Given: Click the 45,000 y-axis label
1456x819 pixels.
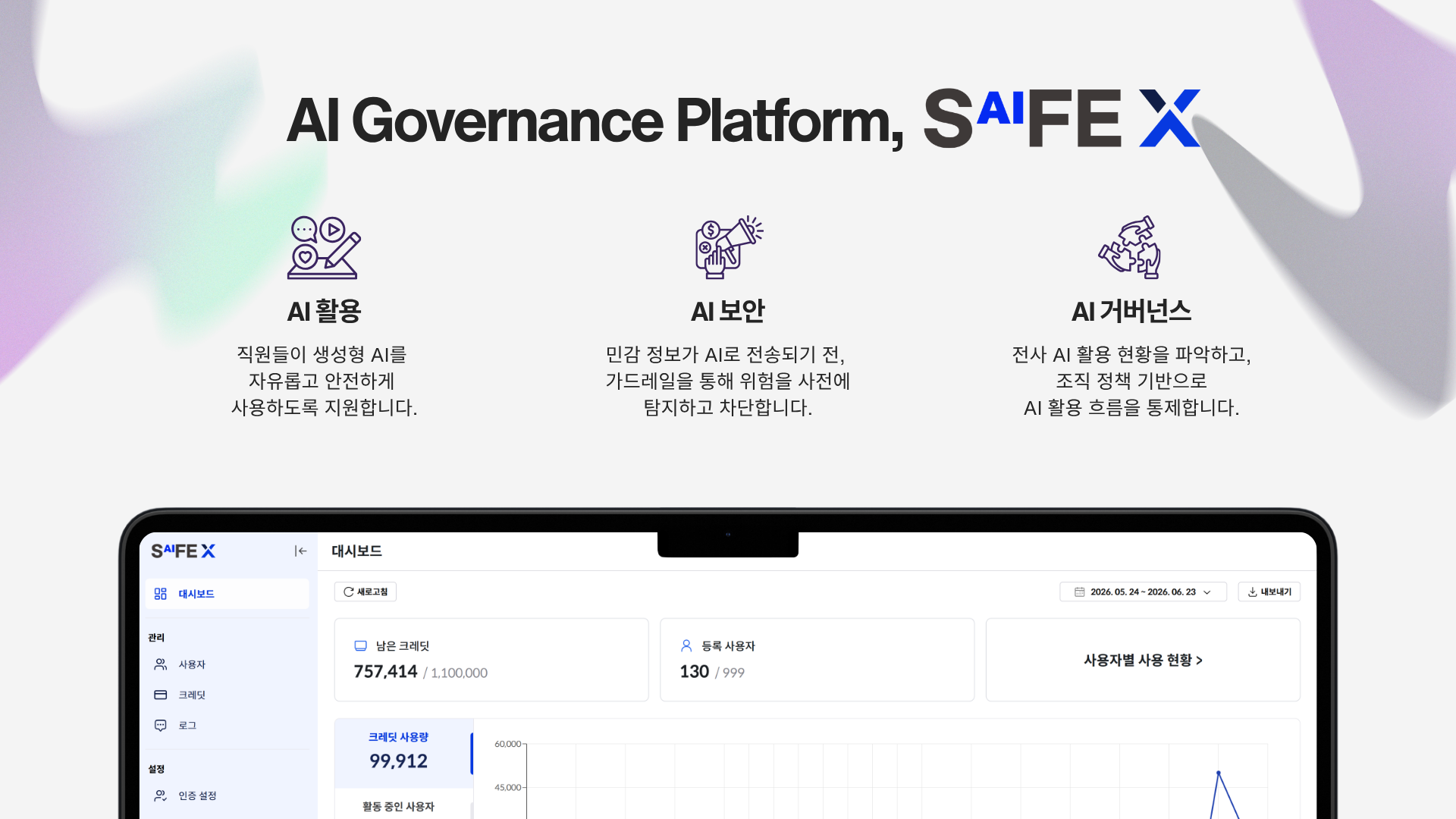Looking at the screenshot, I should pos(507,788).
